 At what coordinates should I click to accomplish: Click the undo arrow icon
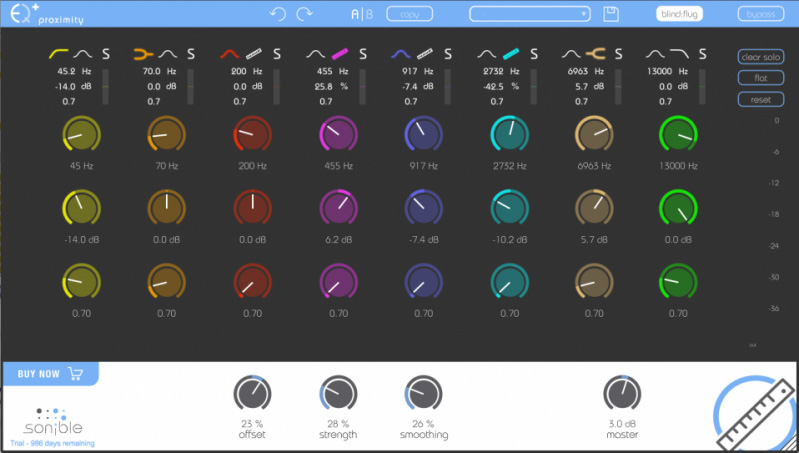click(x=278, y=14)
